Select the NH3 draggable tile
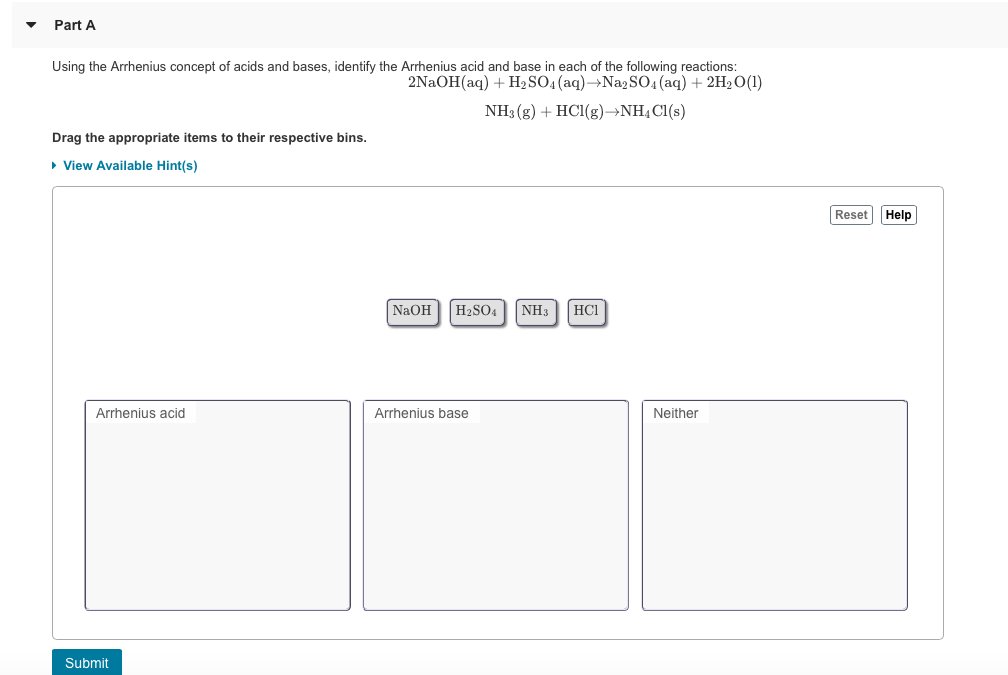The image size is (1008, 675). pyautogui.click(x=536, y=311)
